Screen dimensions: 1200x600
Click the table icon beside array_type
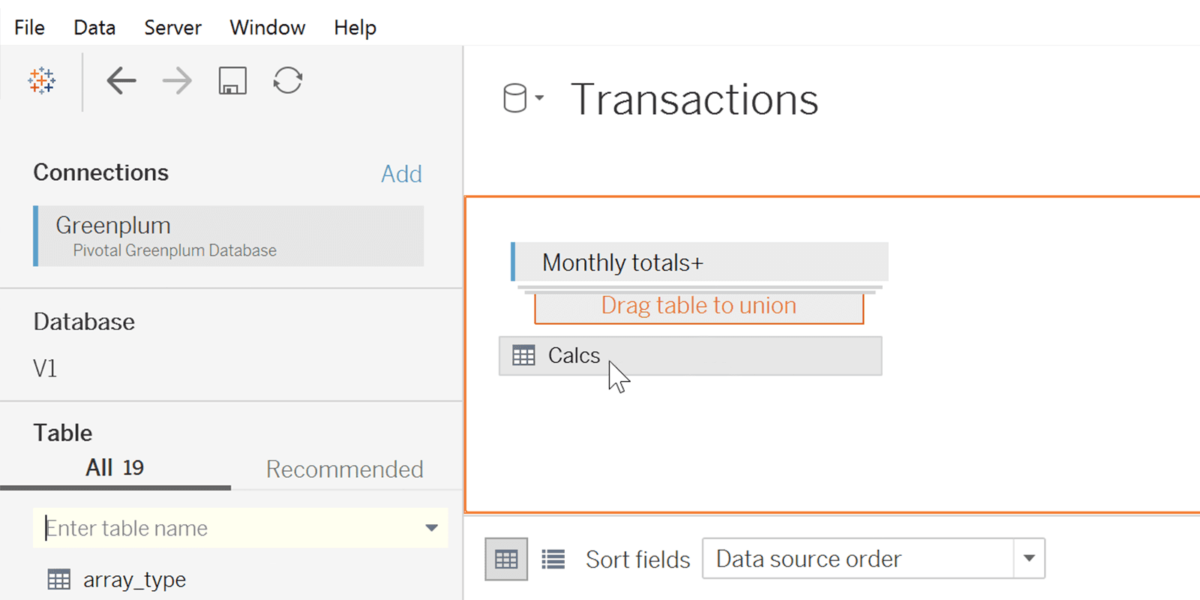(x=58, y=579)
